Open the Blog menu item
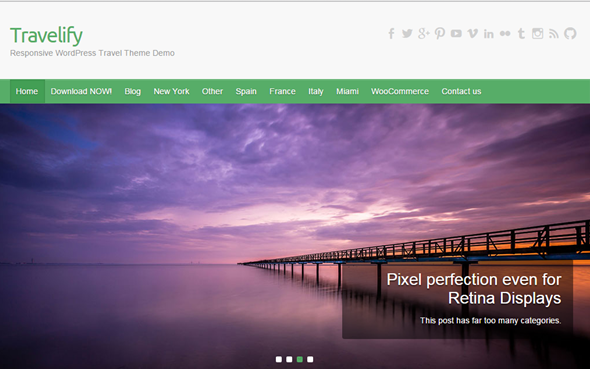This screenshot has width=590, height=369. tap(132, 91)
